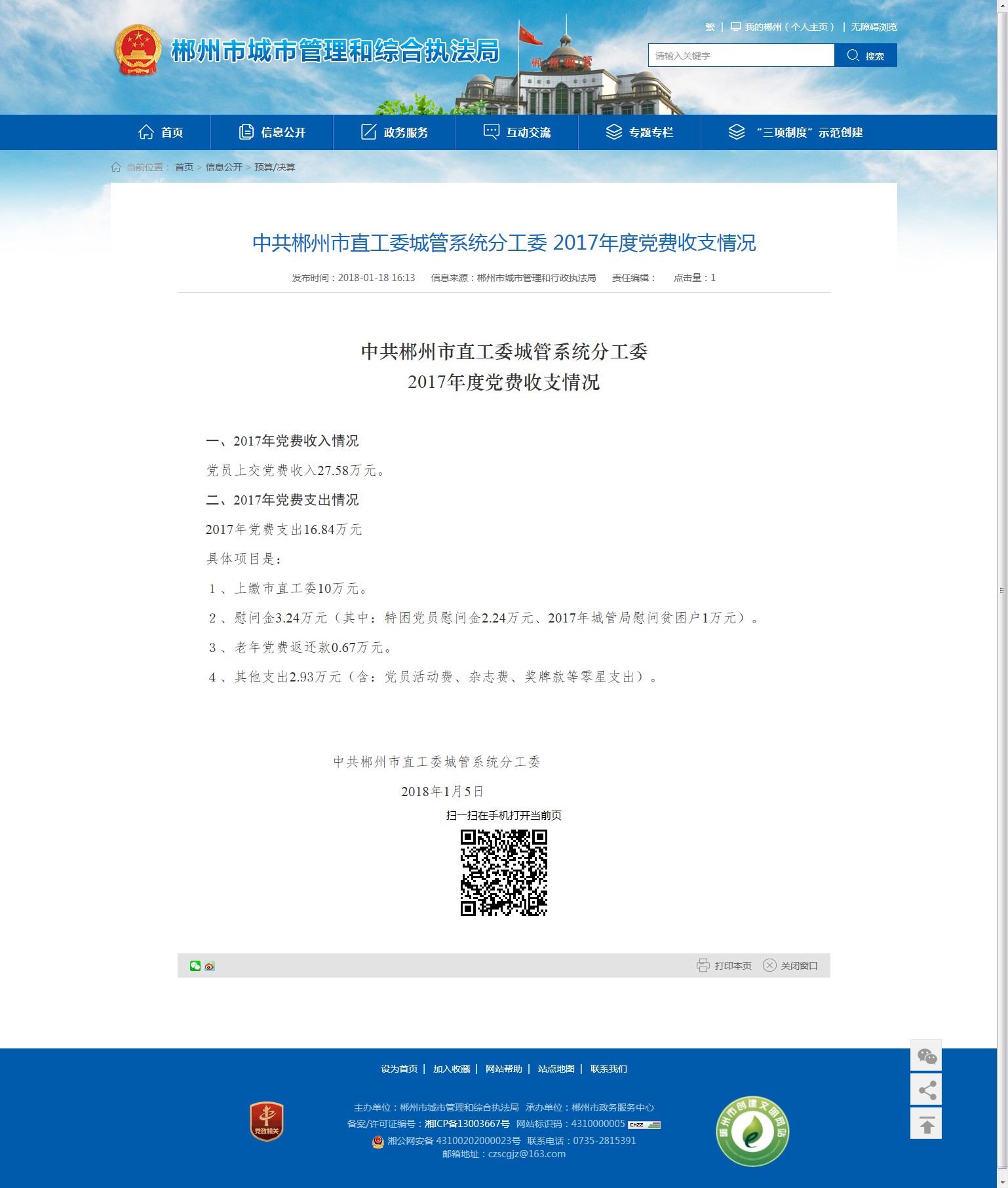Click the floating WeChat sidebar icon
The height and width of the screenshot is (1188, 1008).
click(926, 1055)
